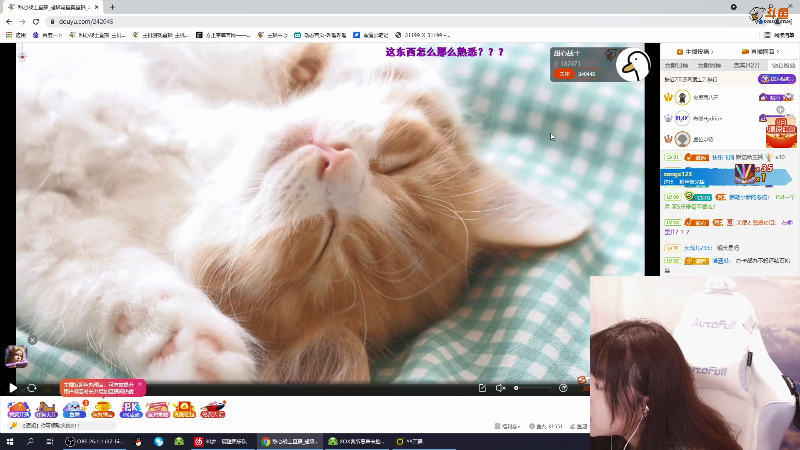Open the backpack dropdown under the player
Screen dimensions: 800x450
pyautogui.click(x=508, y=426)
